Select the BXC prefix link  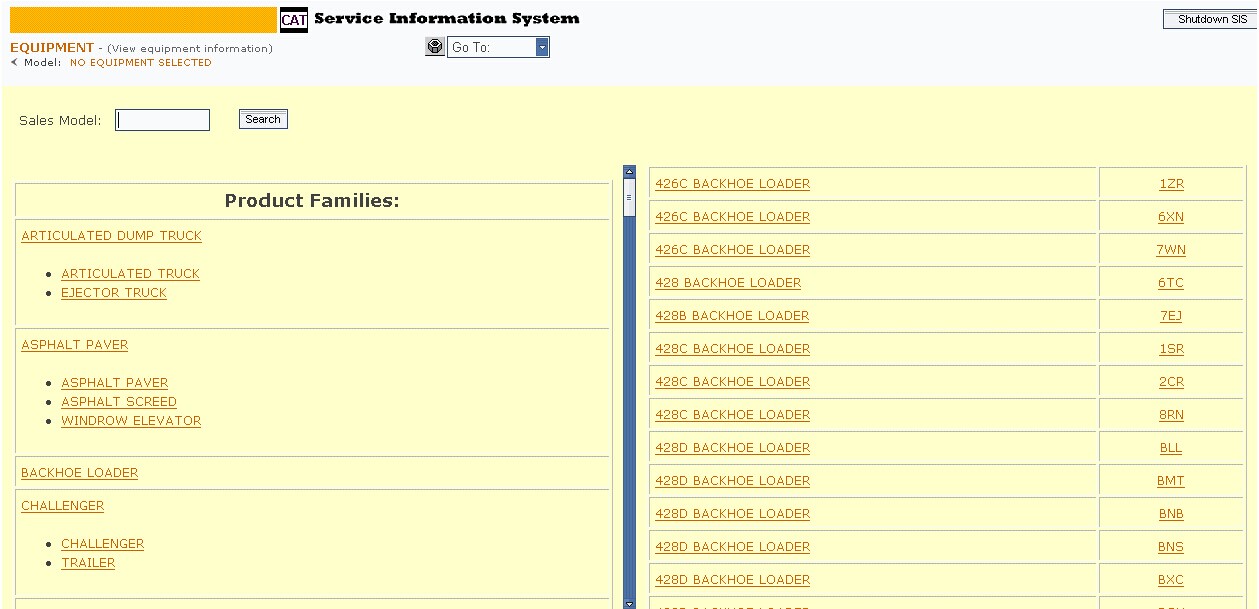pos(1171,580)
